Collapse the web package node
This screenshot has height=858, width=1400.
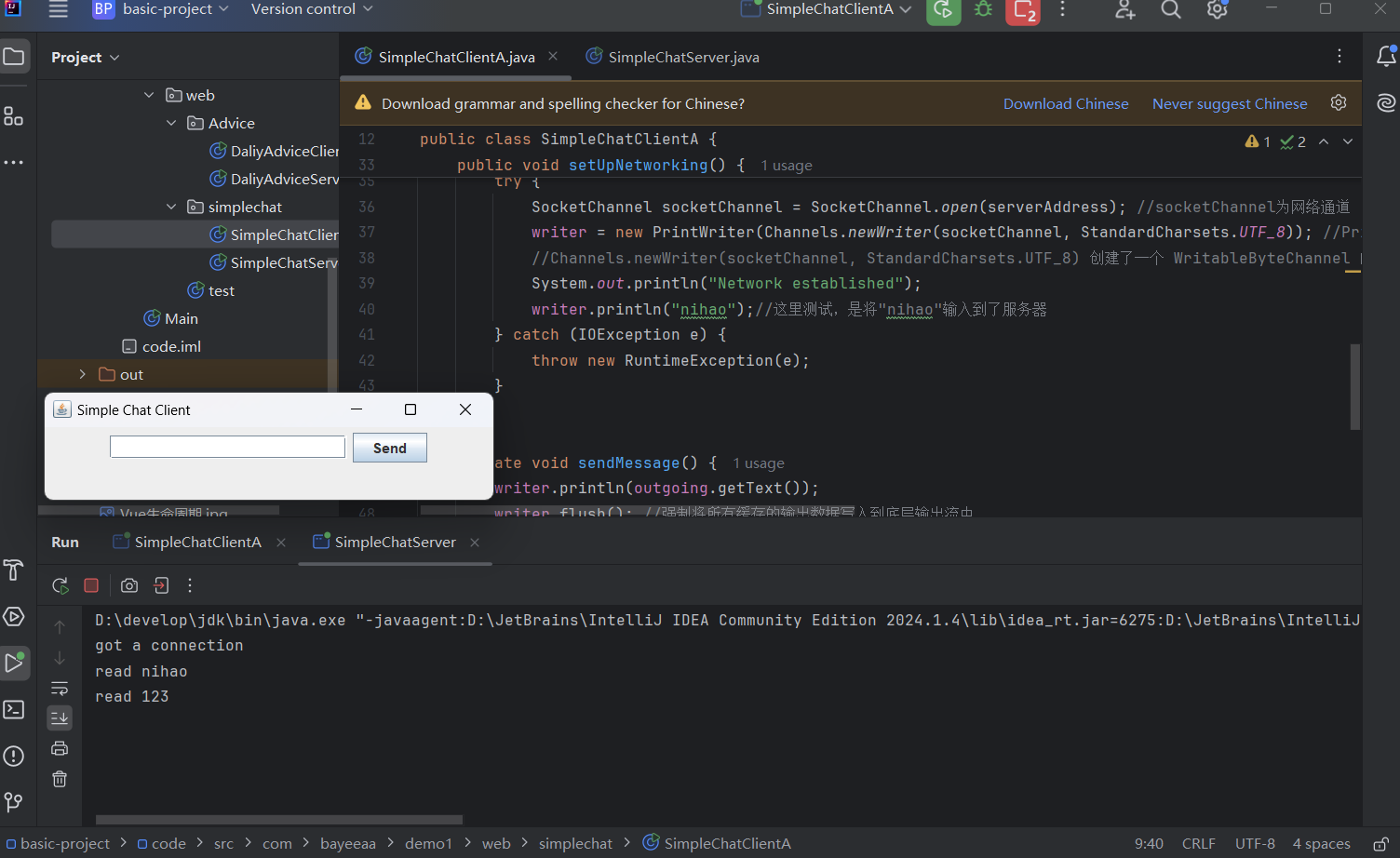coord(149,95)
